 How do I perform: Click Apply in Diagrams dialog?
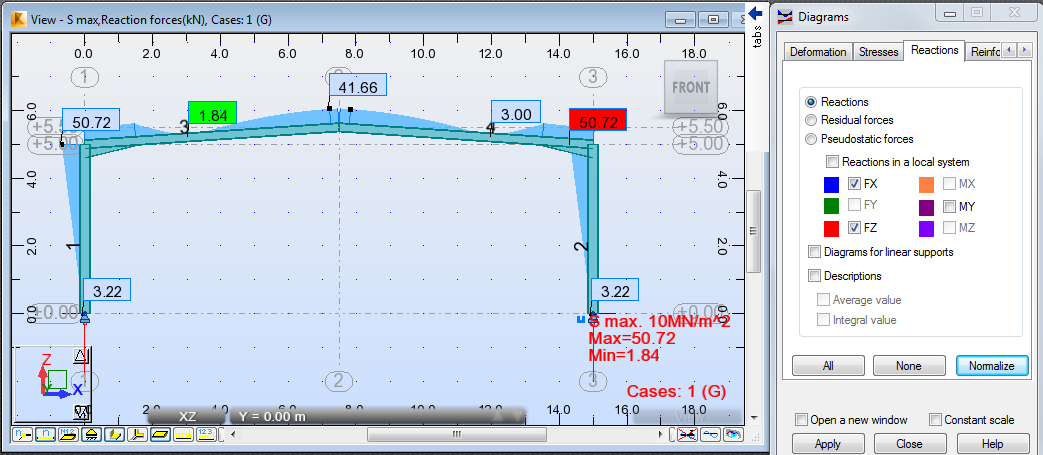pos(828,444)
